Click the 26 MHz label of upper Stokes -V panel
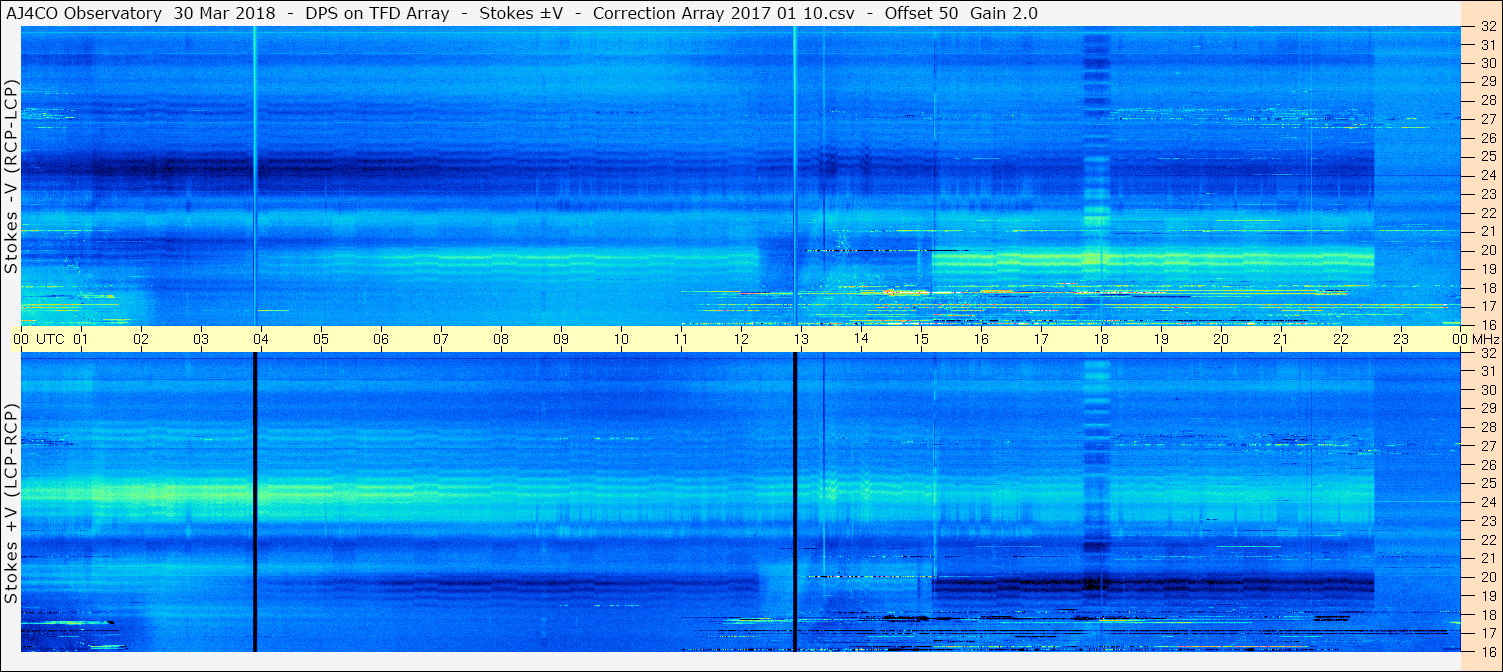The width and height of the screenshot is (1503, 672). [1487, 138]
